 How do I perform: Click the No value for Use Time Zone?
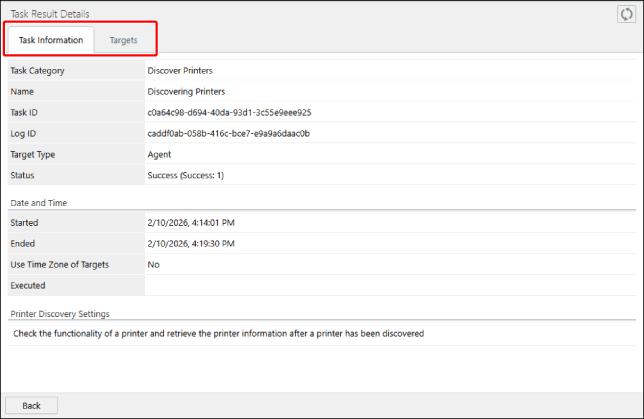(153, 264)
